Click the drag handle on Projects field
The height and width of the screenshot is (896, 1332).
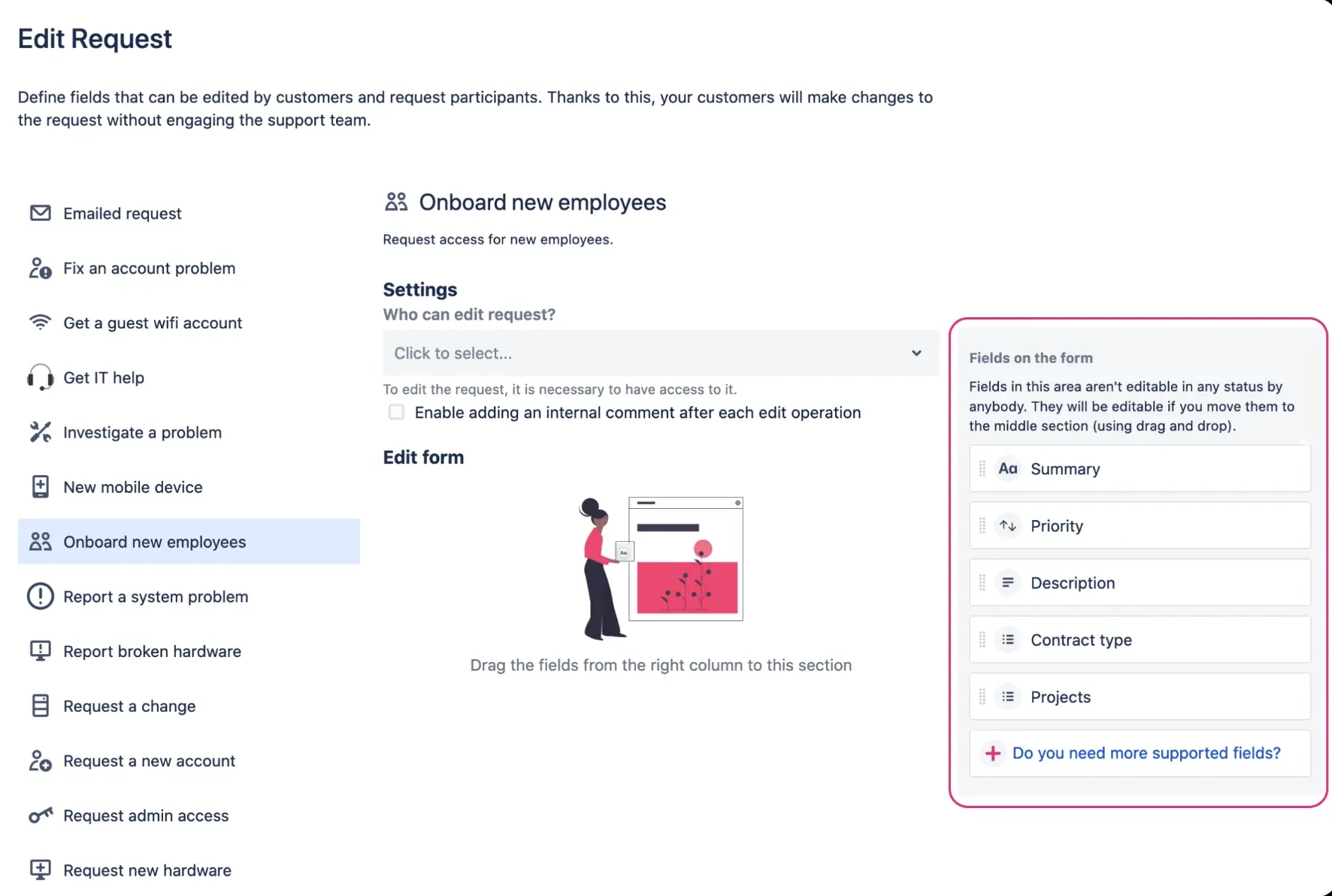[982, 697]
